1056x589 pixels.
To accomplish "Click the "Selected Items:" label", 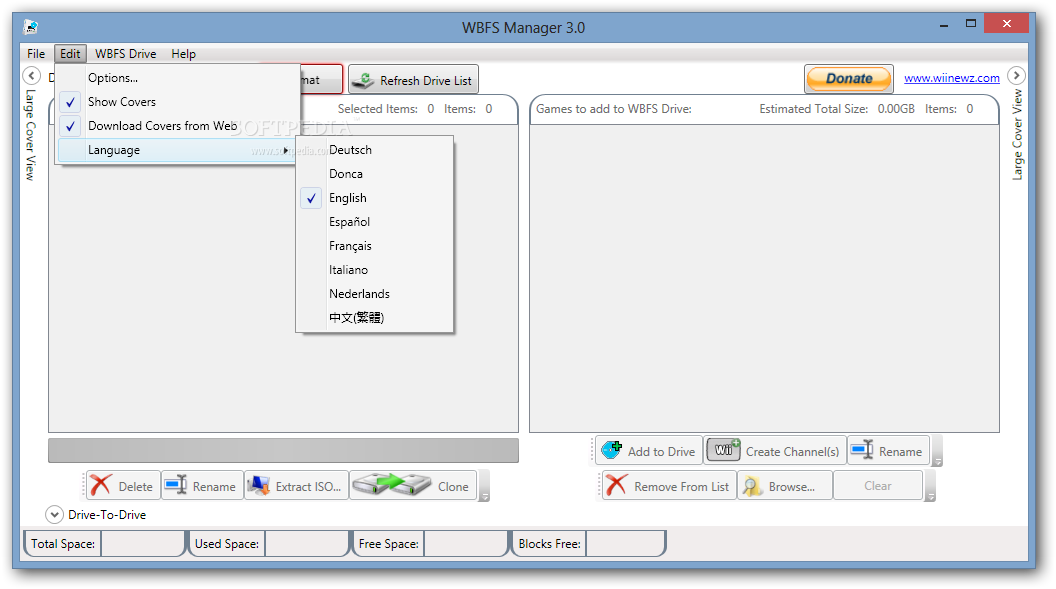I will pos(378,109).
